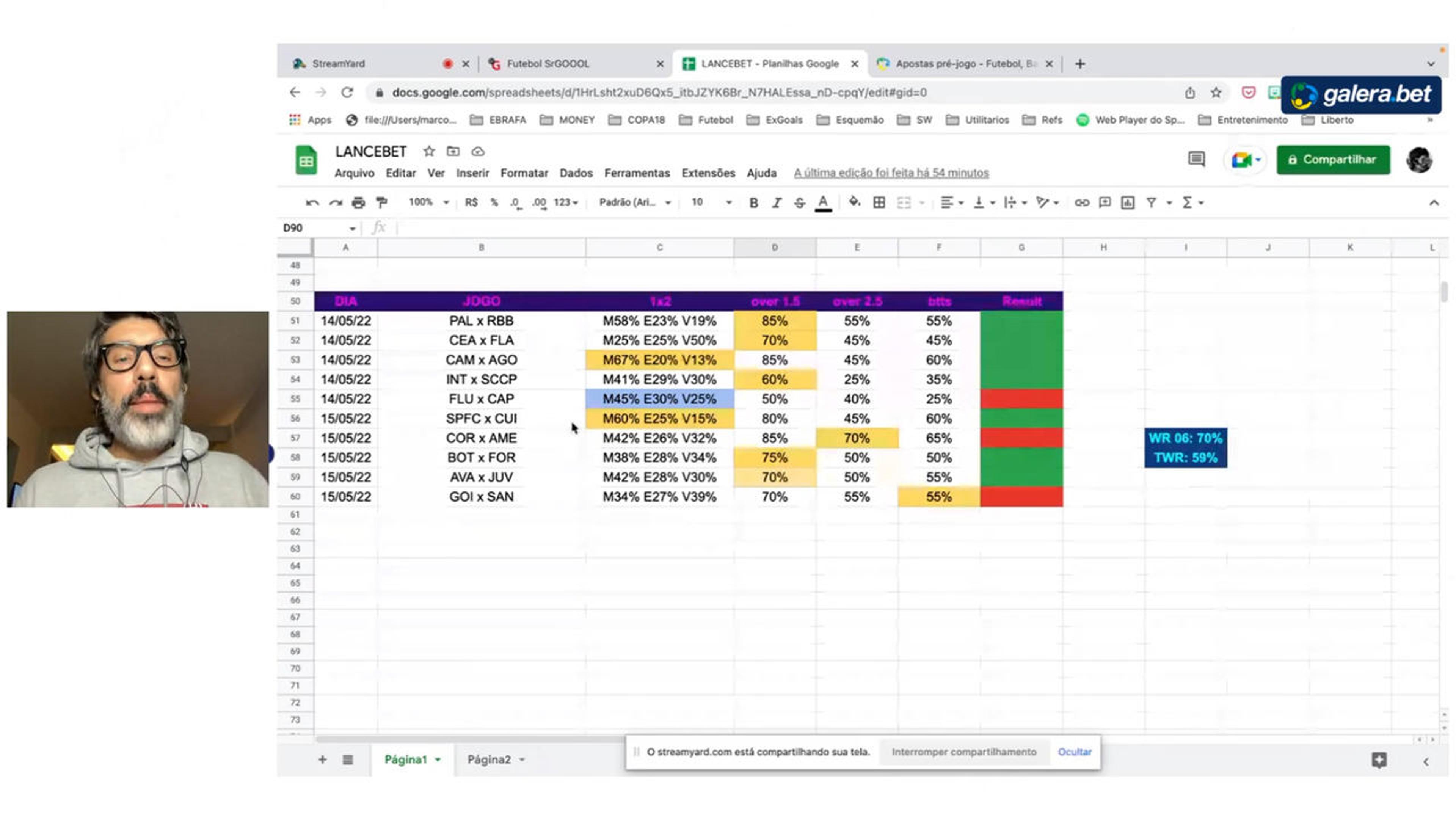Click the name box showing D90

pyautogui.click(x=319, y=228)
